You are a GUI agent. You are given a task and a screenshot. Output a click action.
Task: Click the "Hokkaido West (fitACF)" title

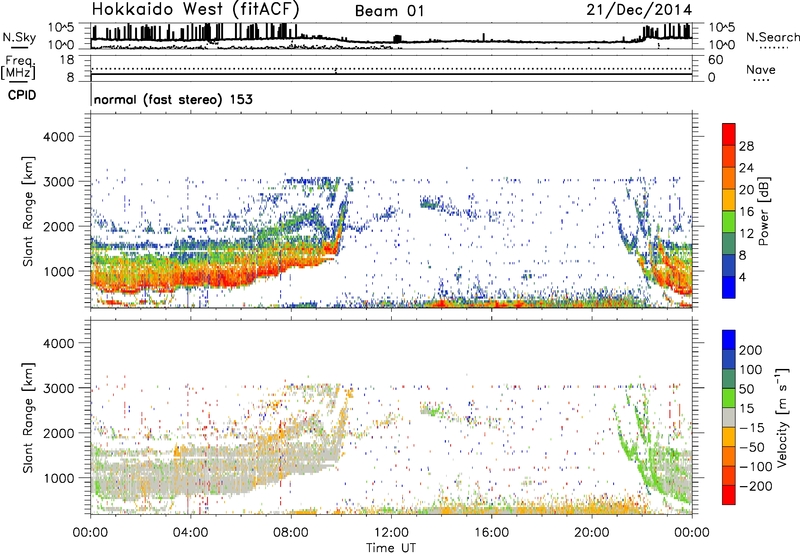tap(195, 9)
